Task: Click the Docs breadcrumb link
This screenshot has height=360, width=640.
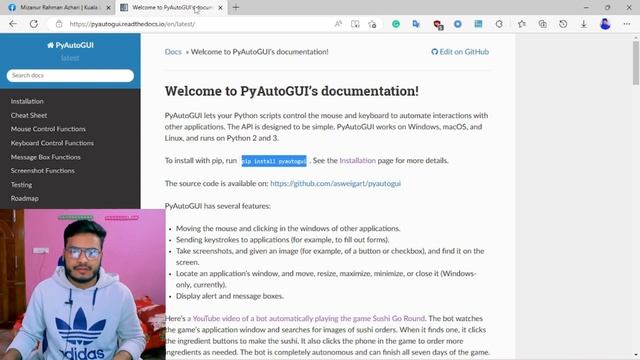Action: 173,52
